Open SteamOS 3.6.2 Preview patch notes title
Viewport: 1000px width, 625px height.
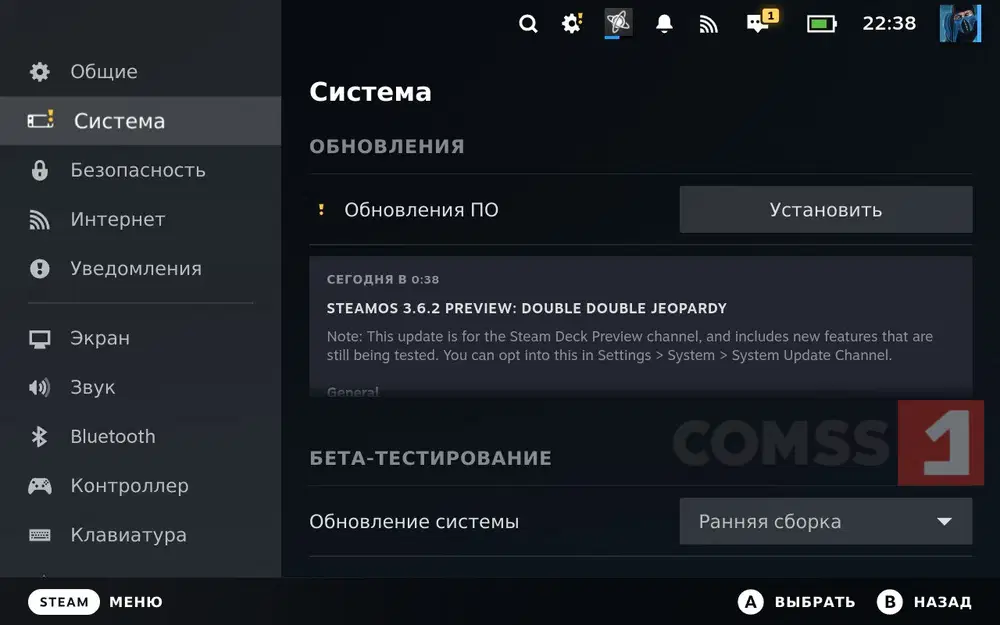coord(526,309)
